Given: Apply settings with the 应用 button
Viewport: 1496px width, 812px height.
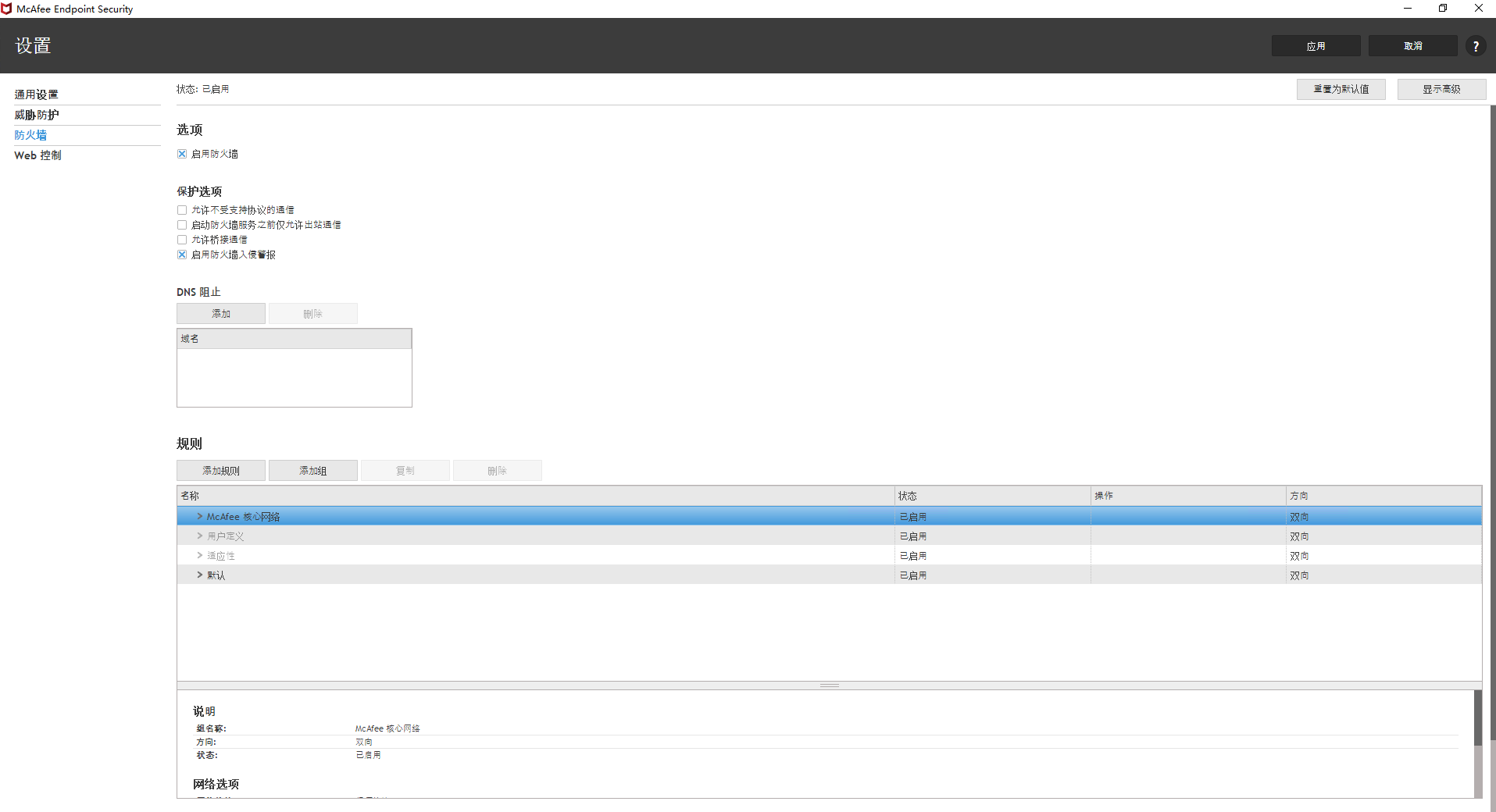Looking at the screenshot, I should [x=1316, y=46].
